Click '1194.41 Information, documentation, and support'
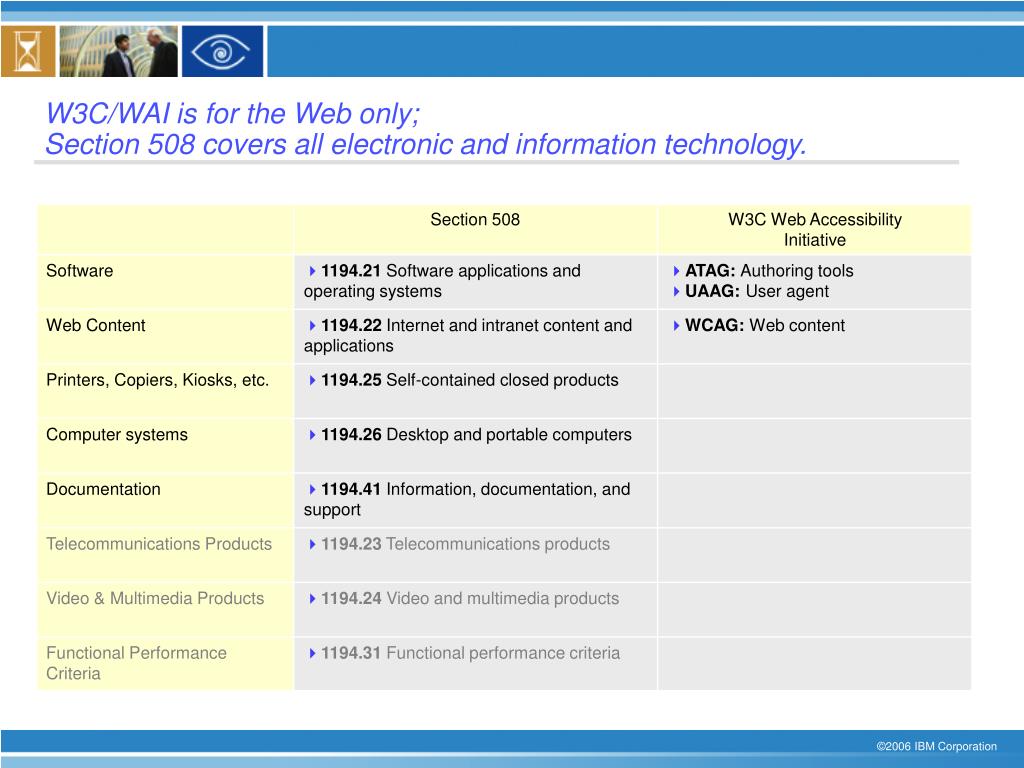Screen dimensions: 1024x768 pyautogui.click(x=467, y=500)
